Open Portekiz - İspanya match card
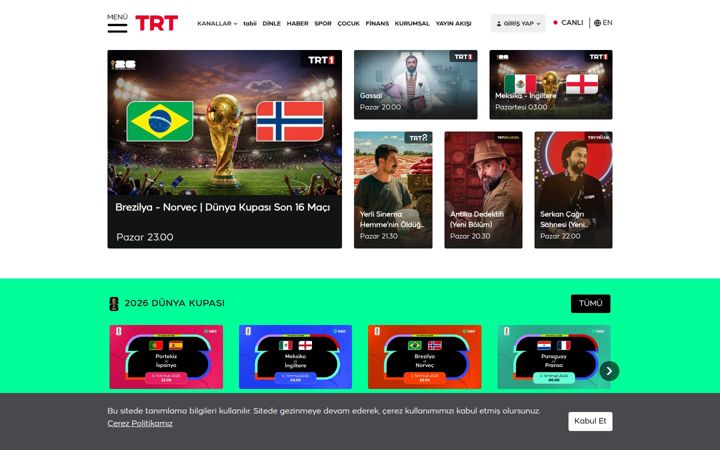Viewport: 720px width, 450px height. (x=166, y=357)
